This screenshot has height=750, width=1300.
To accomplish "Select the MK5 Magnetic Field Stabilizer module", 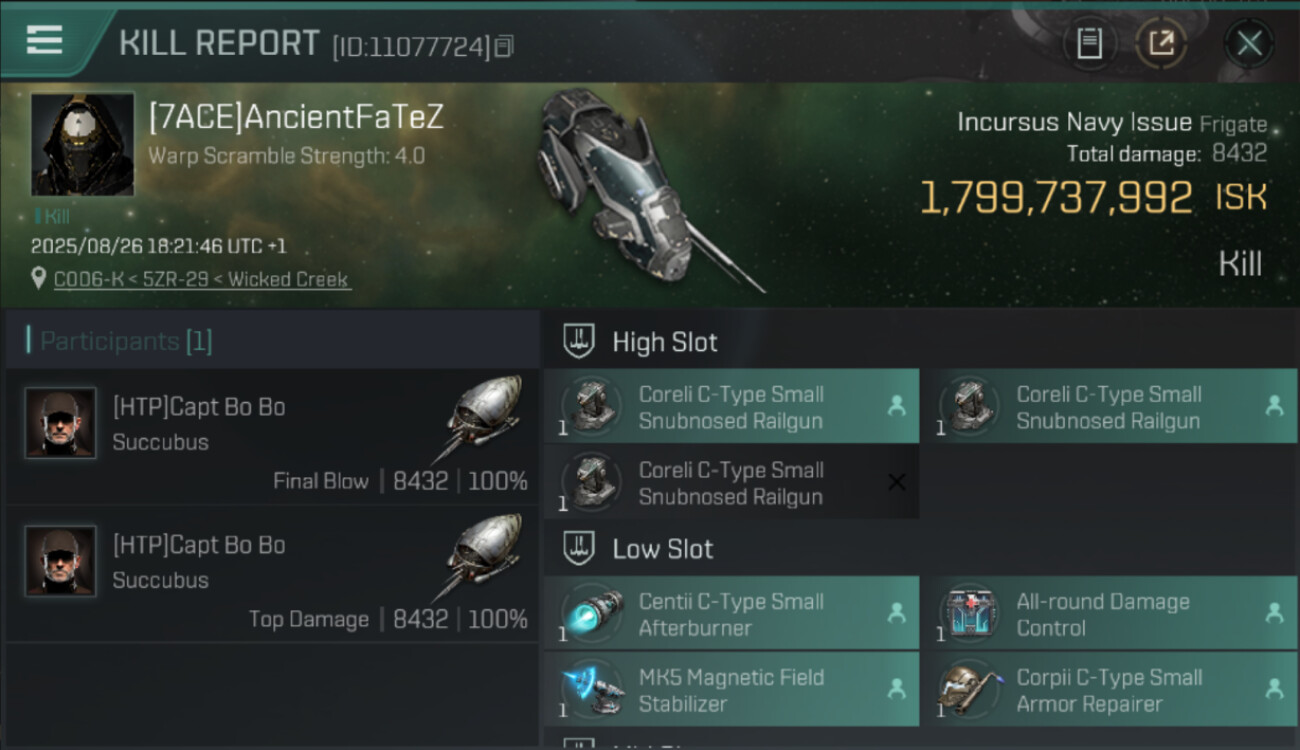I will [731, 690].
